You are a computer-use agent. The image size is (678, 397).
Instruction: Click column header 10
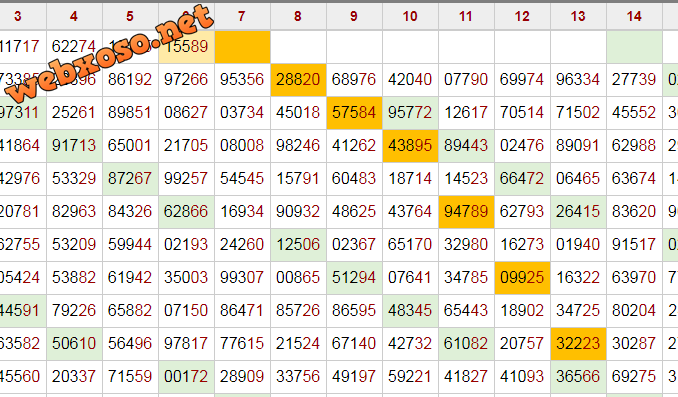(x=410, y=16)
